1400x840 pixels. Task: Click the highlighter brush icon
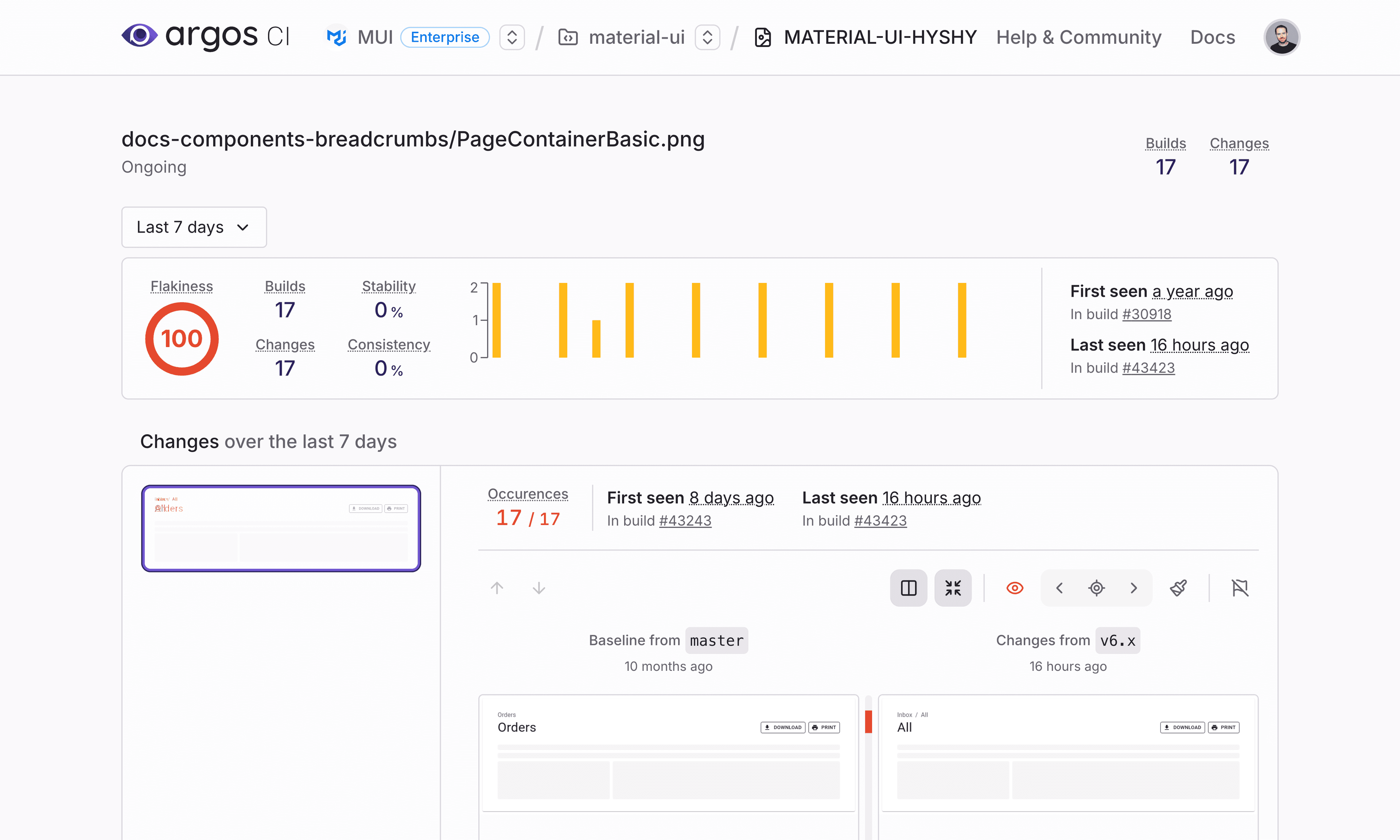coord(1178,588)
